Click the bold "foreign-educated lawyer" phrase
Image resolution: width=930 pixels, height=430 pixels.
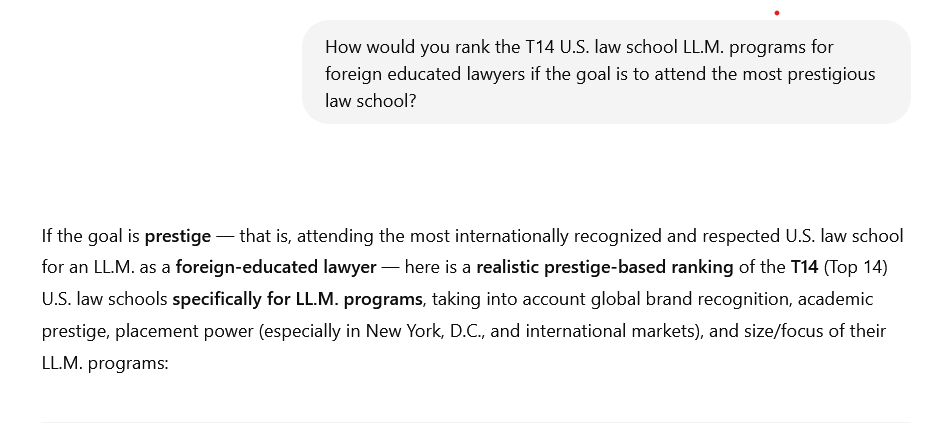[276, 267]
